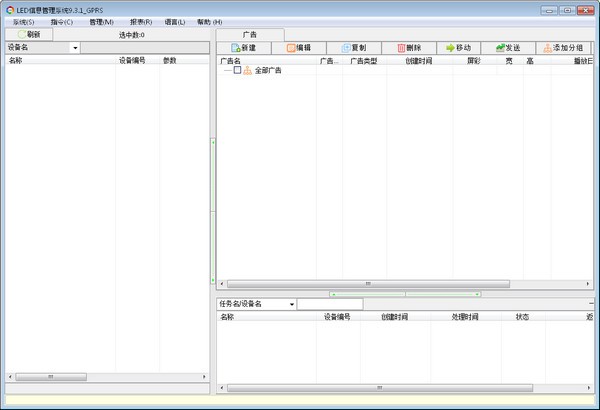
Task: Click right arrow of task list scrollbar
Action: tap(589, 388)
